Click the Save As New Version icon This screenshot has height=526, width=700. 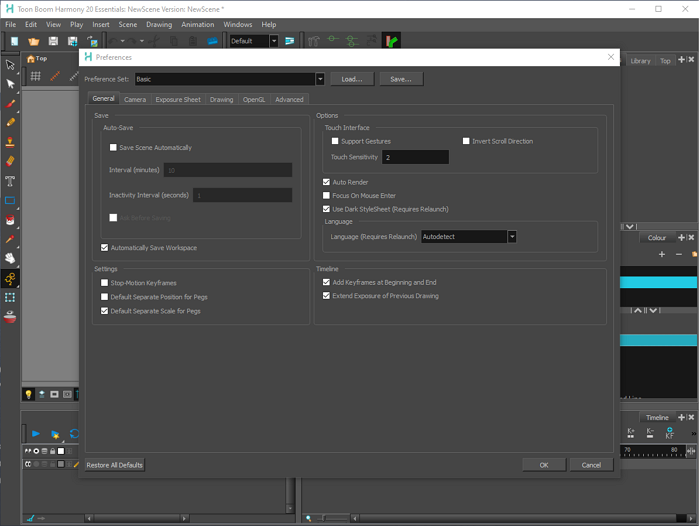pos(72,42)
